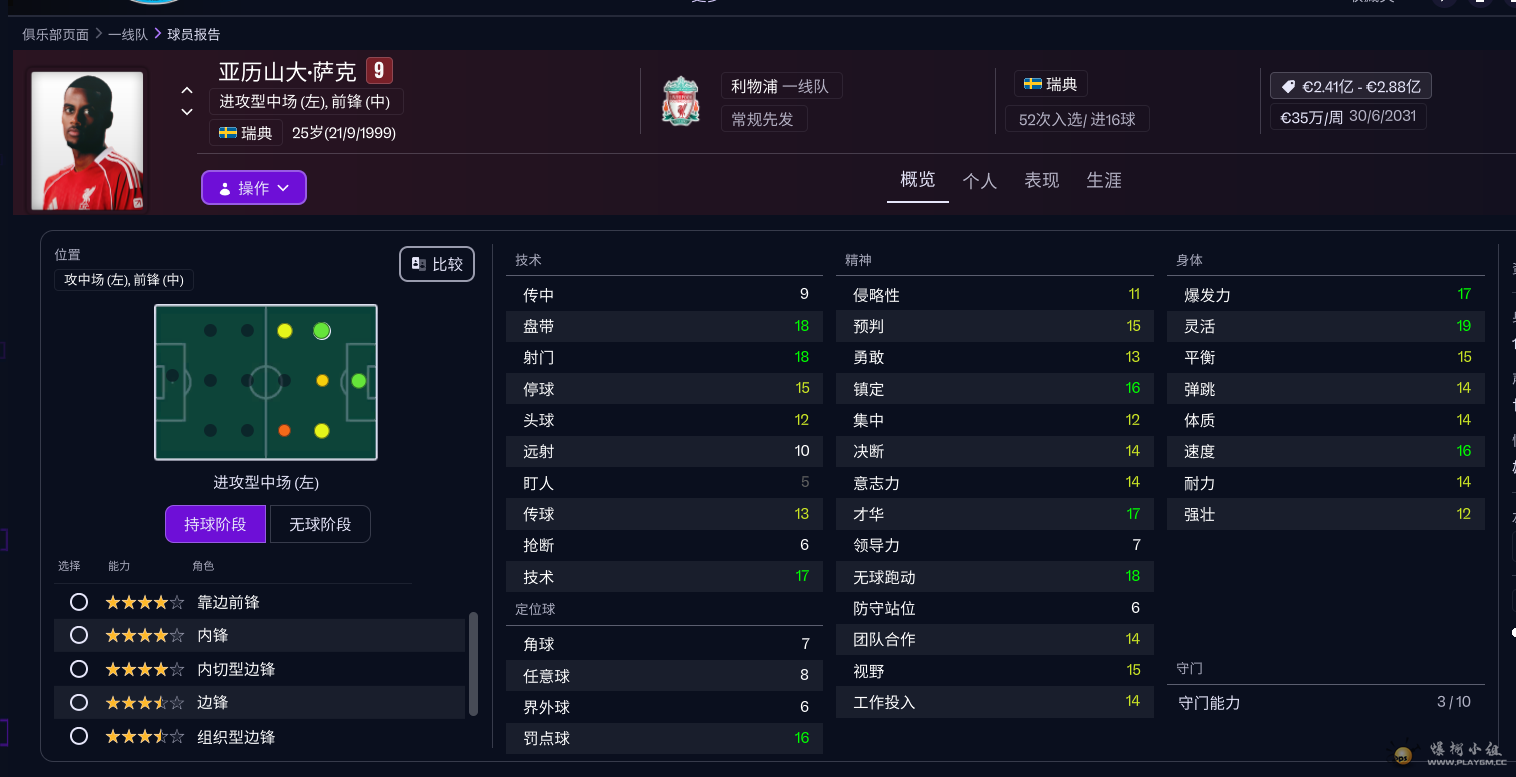The height and width of the screenshot is (777, 1516).
Task: Select the 内锋 role radio button
Action: click(x=79, y=635)
